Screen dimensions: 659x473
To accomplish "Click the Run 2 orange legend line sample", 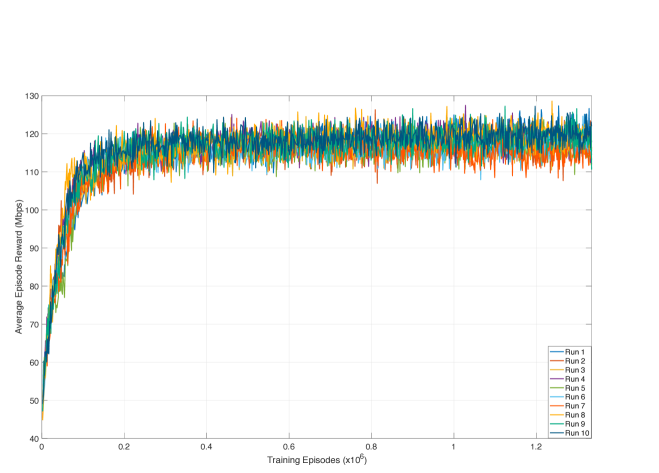I will point(556,361).
